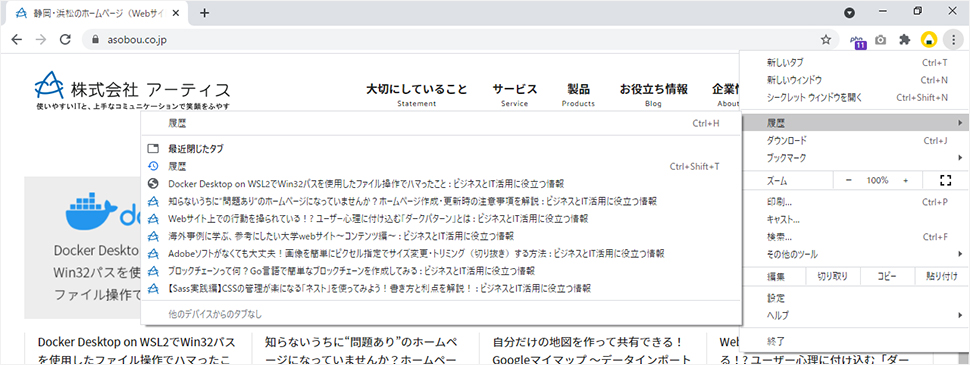Select 印刷... from the Chrome menu
970x365 pixels.
click(x=854, y=202)
